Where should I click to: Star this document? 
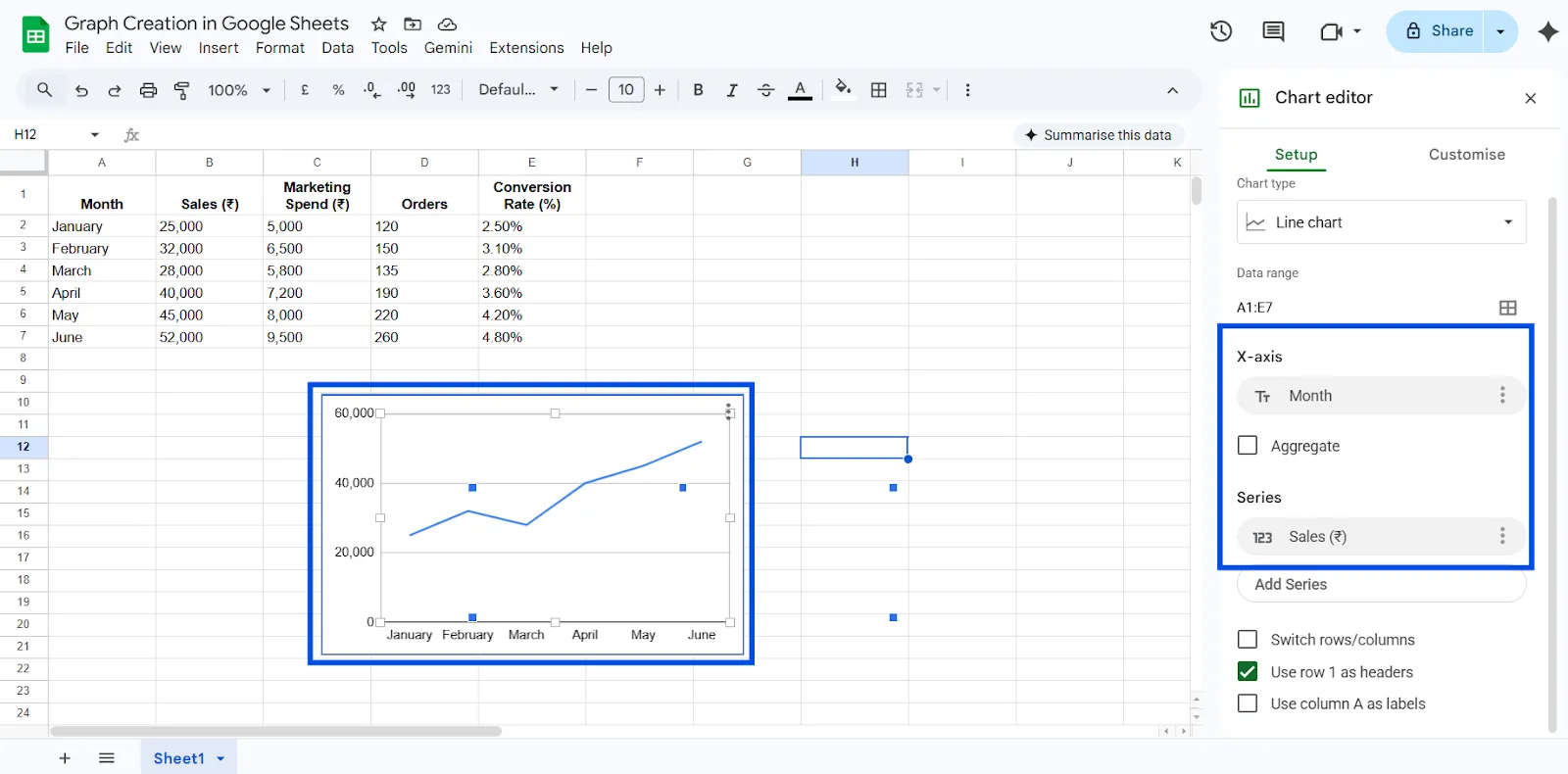point(379,24)
